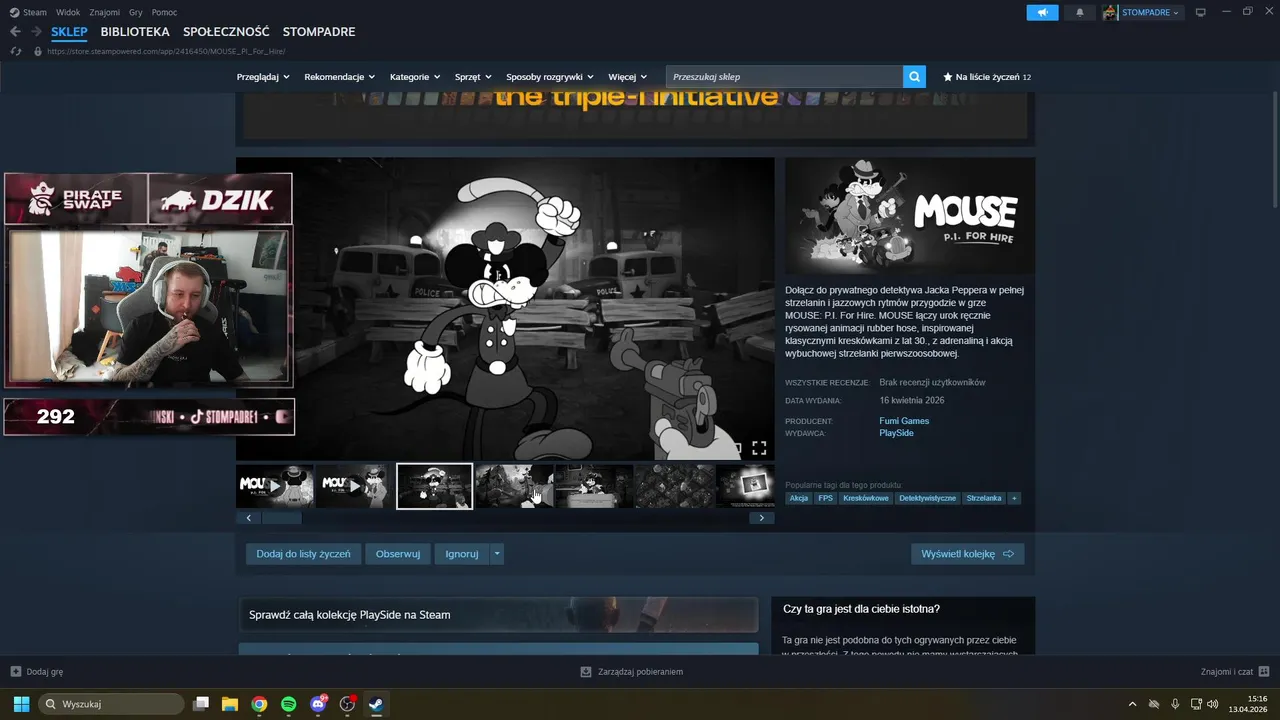
Task: Click the Akcja tag
Action: (799, 498)
